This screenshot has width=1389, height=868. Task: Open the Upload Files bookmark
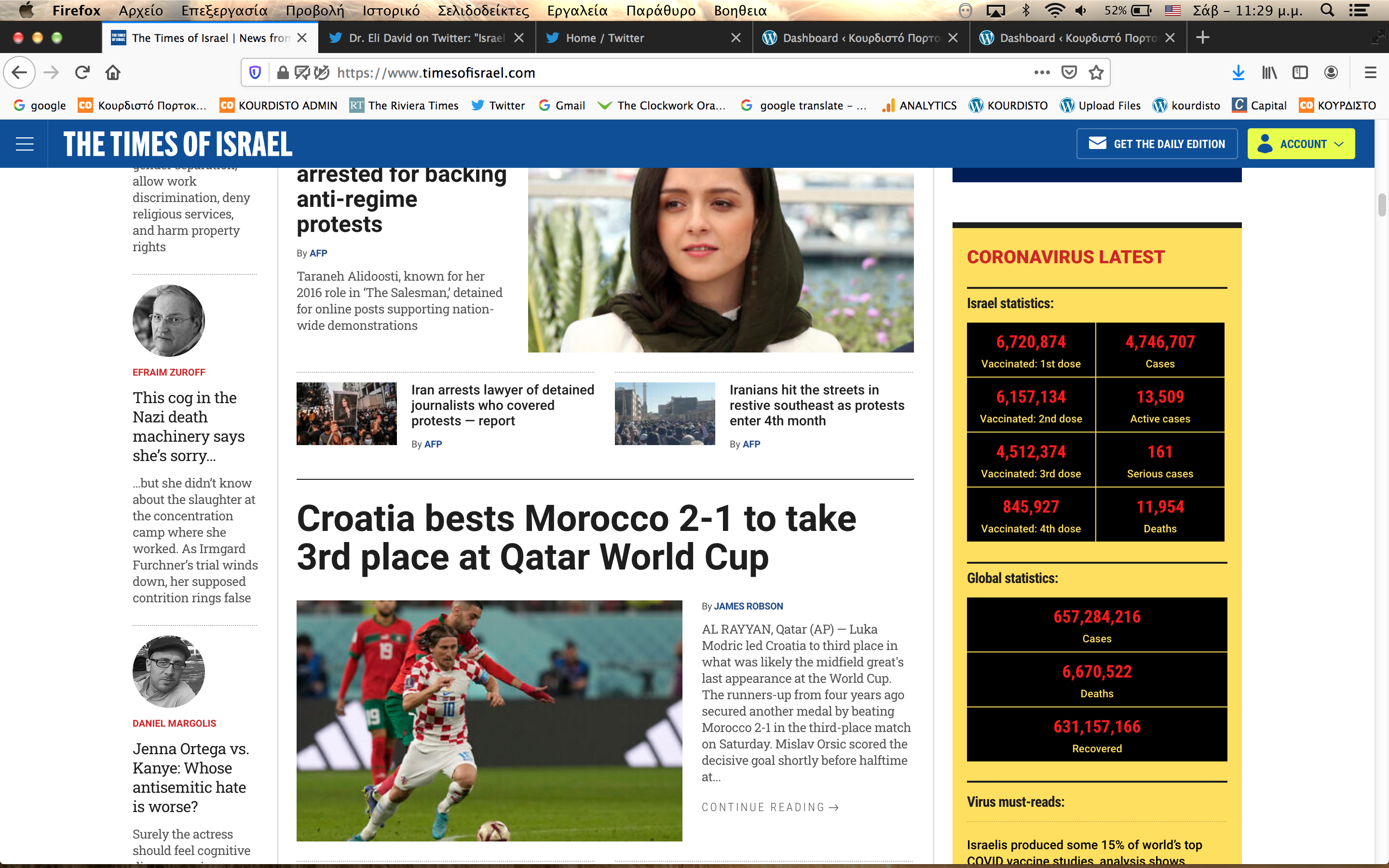pyautogui.click(x=1100, y=106)
